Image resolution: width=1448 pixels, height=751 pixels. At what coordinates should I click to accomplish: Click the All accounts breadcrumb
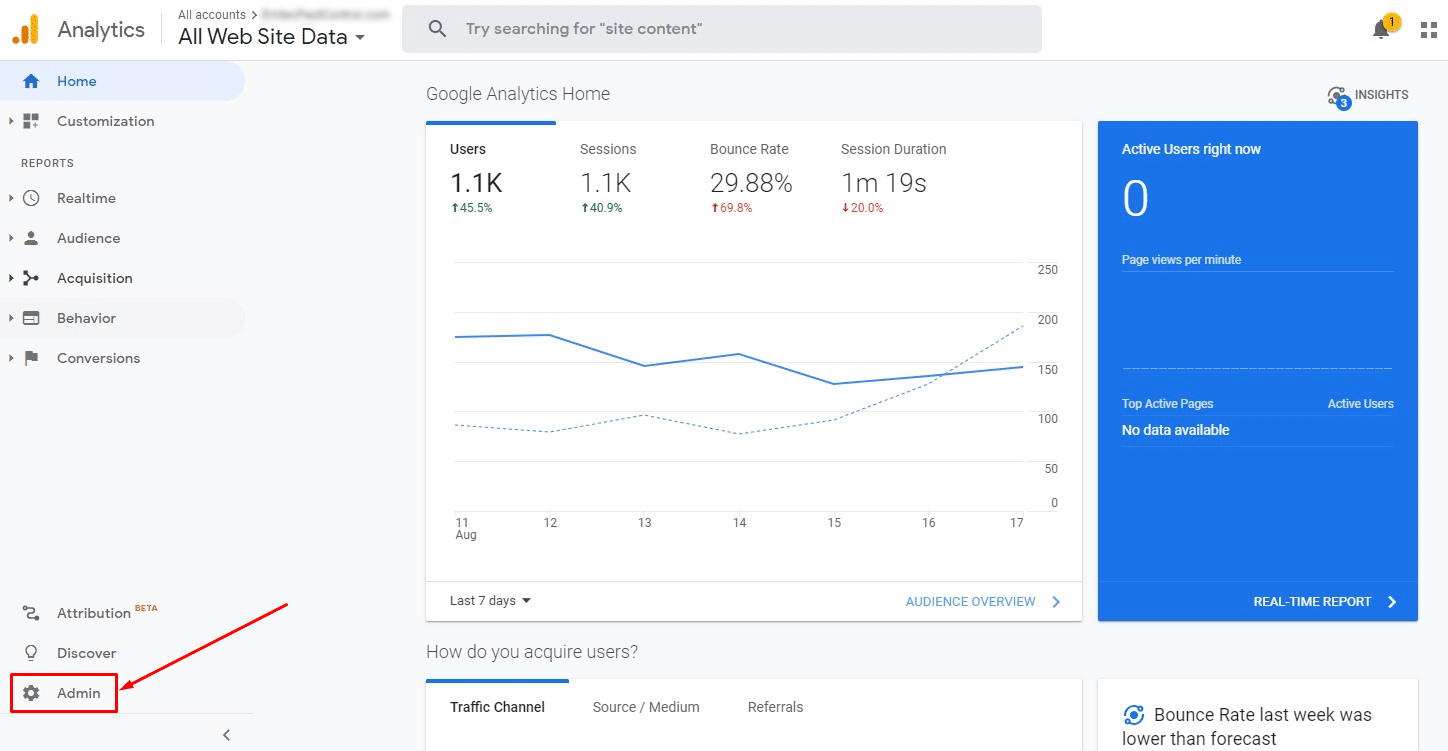[212, 15]
